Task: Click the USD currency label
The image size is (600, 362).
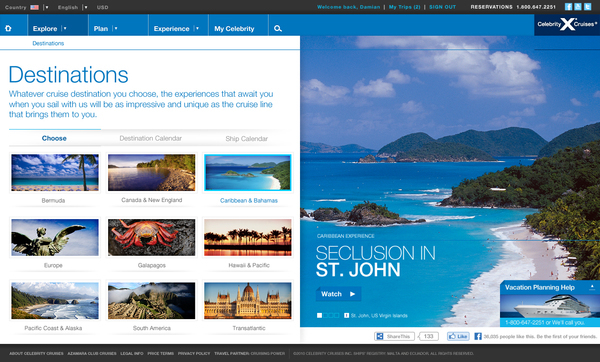Action: click(103, 7)
